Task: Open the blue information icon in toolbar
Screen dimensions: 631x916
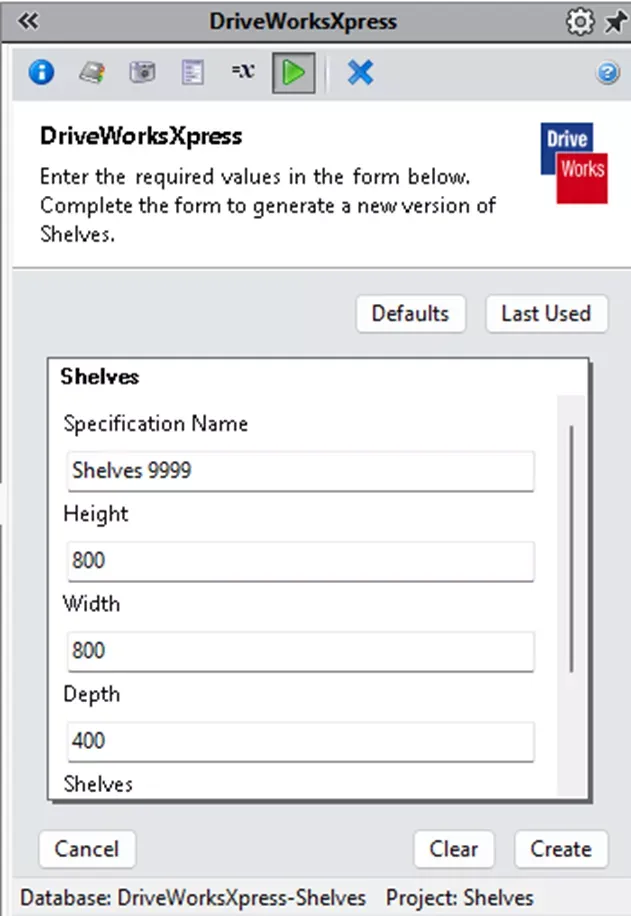Action: [x=41, y=73]
